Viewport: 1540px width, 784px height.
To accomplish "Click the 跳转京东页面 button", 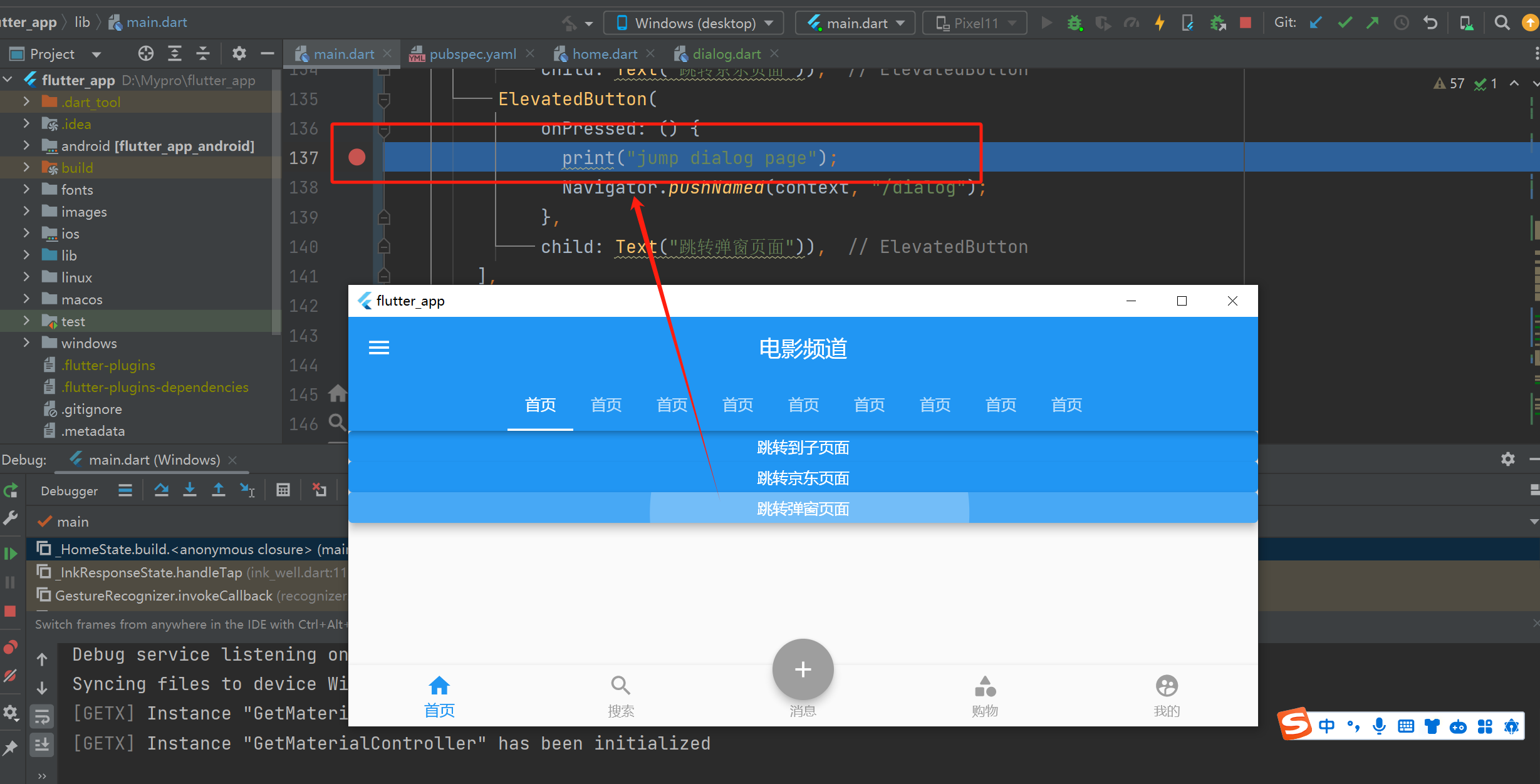I will click(x=803, y=478).
